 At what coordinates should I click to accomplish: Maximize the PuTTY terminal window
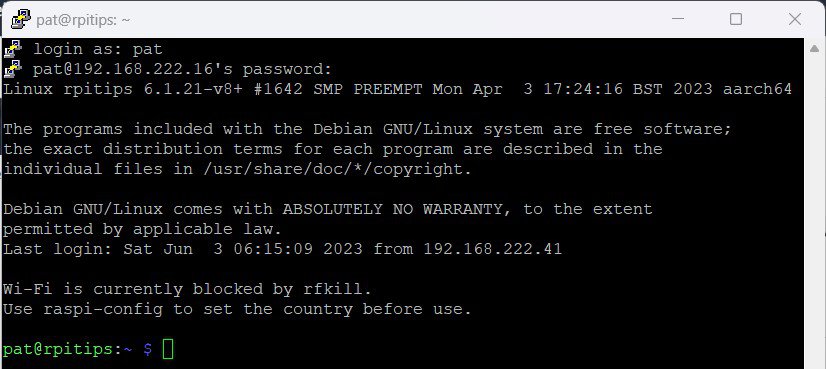[736, 20]
